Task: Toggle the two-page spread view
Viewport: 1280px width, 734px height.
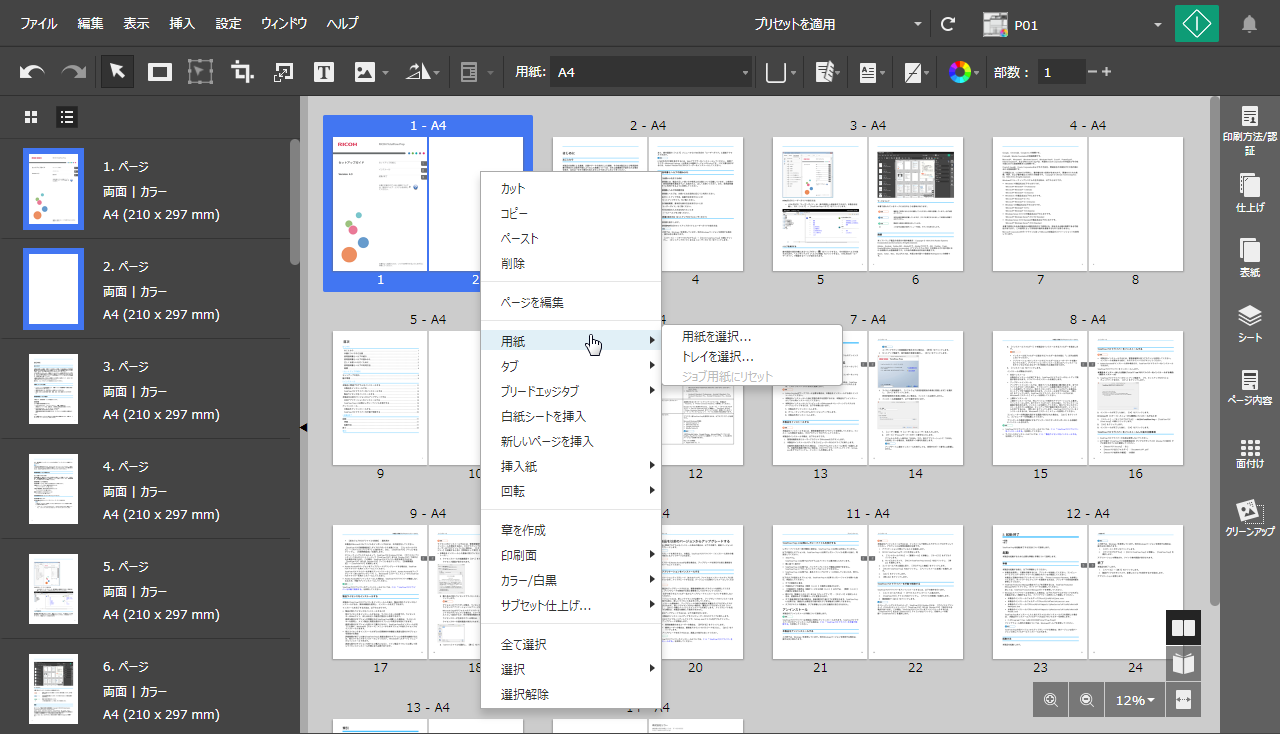Action: pyautogui.click(x=1183, y=628)
